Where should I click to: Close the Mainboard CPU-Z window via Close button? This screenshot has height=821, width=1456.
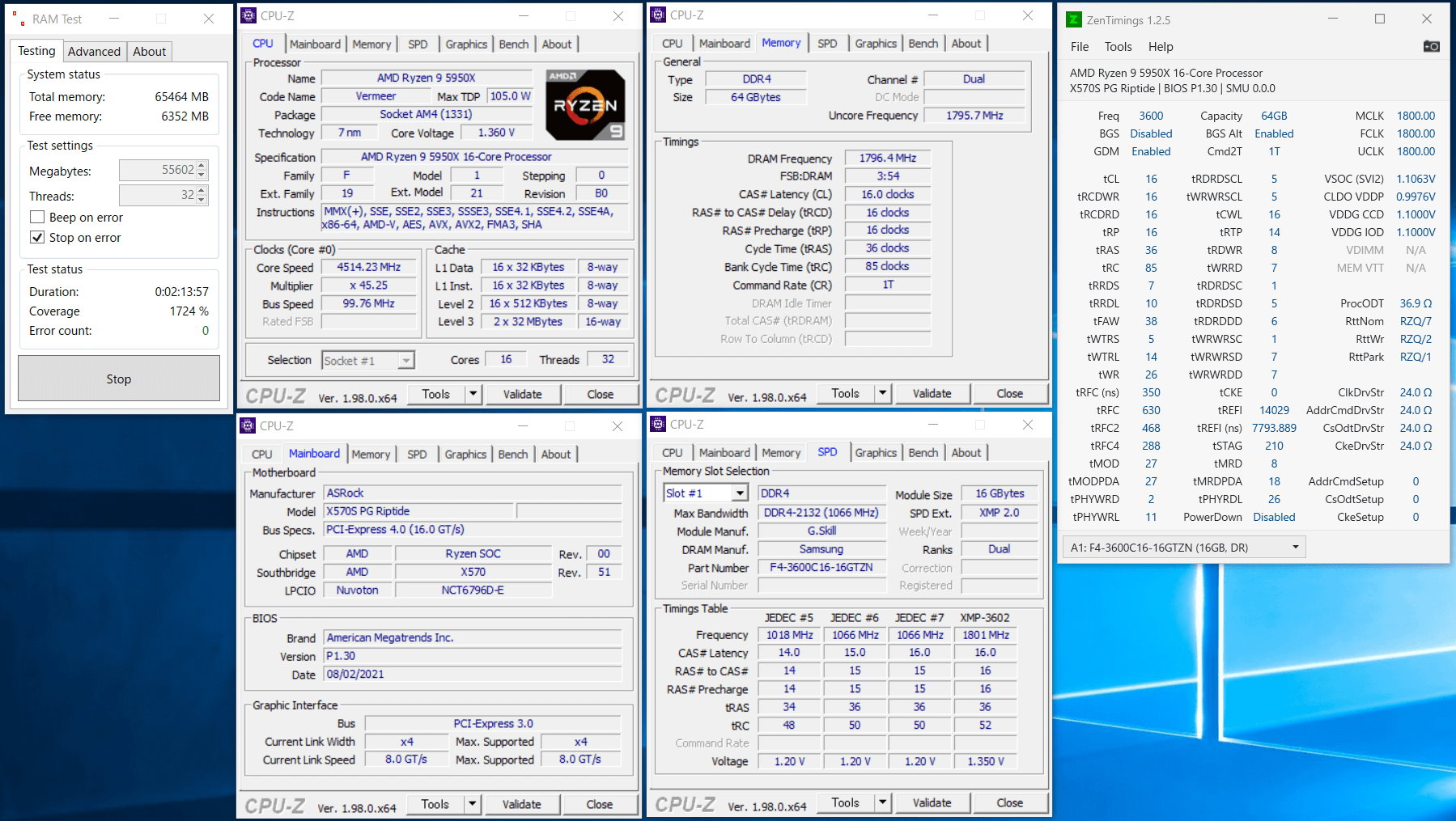pyautogui.click(x=599, y=804)
